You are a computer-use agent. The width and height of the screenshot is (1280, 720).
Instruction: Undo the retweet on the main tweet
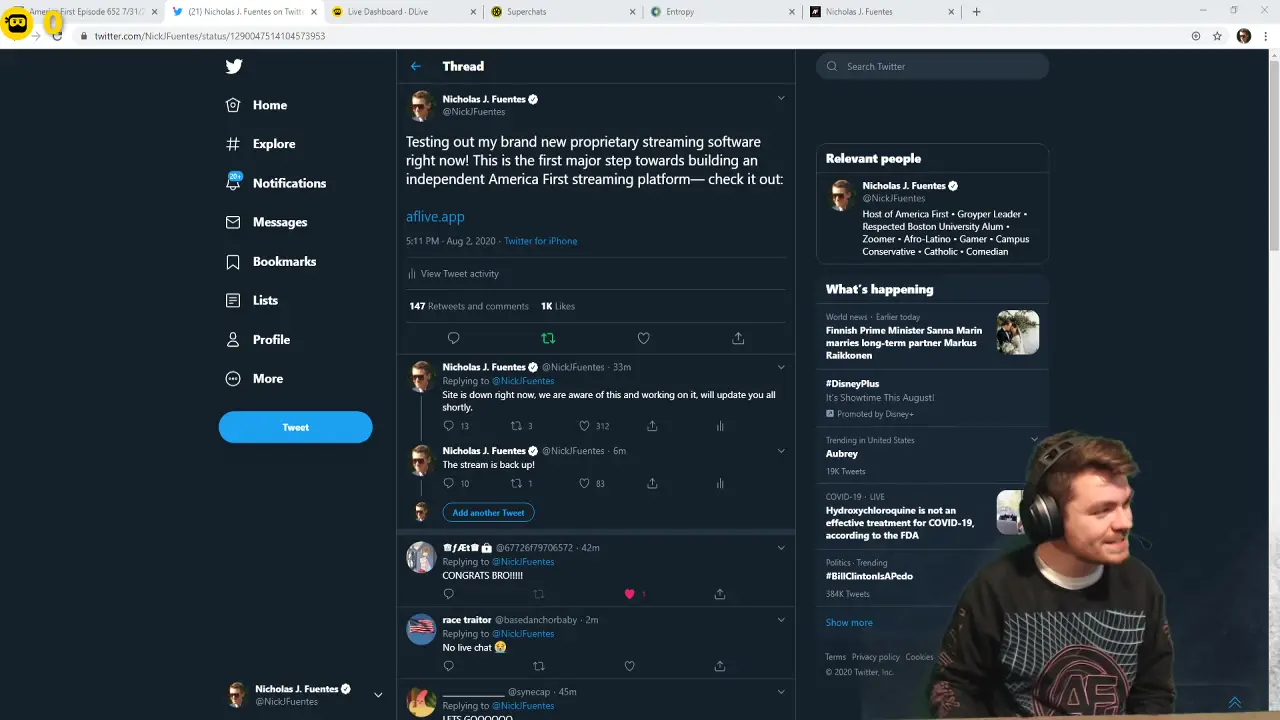click(x=548, y=338)
